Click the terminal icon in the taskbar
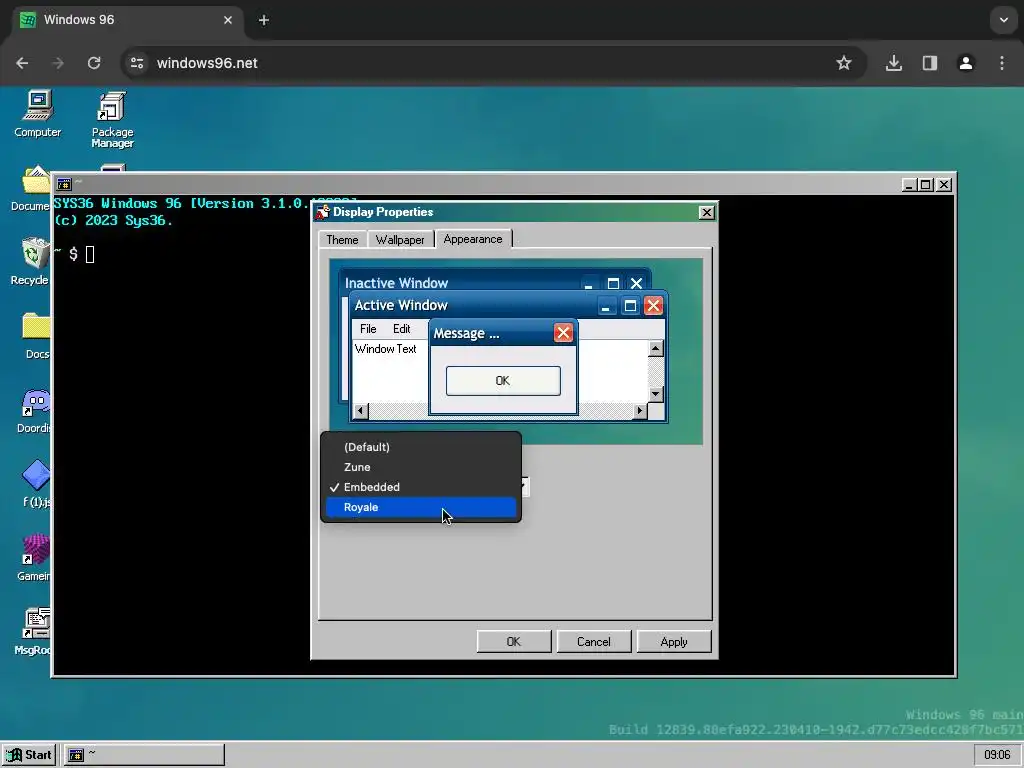The width and height of the screenshot is (1024, 768). 76,755
